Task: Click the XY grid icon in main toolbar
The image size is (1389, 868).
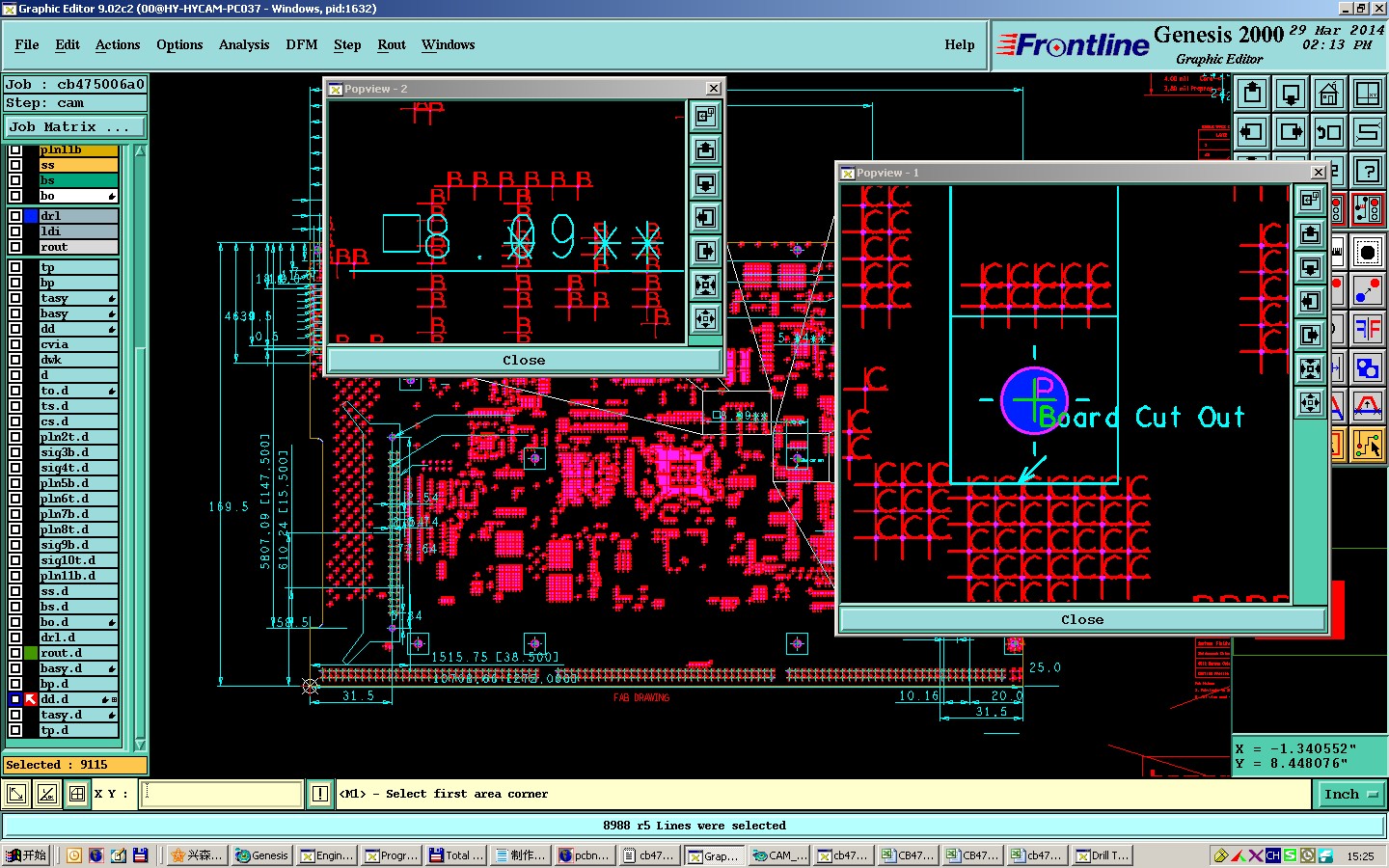Action: (1368, 94)
